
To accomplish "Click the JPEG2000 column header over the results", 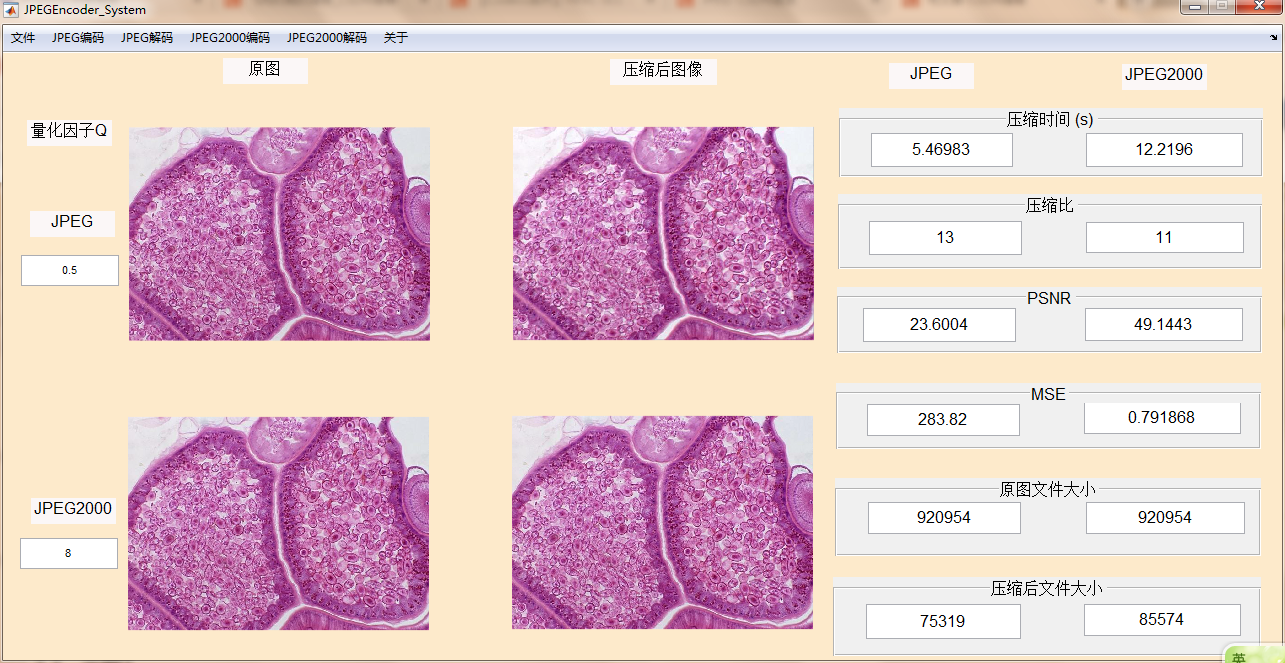I will point(1164,75).
